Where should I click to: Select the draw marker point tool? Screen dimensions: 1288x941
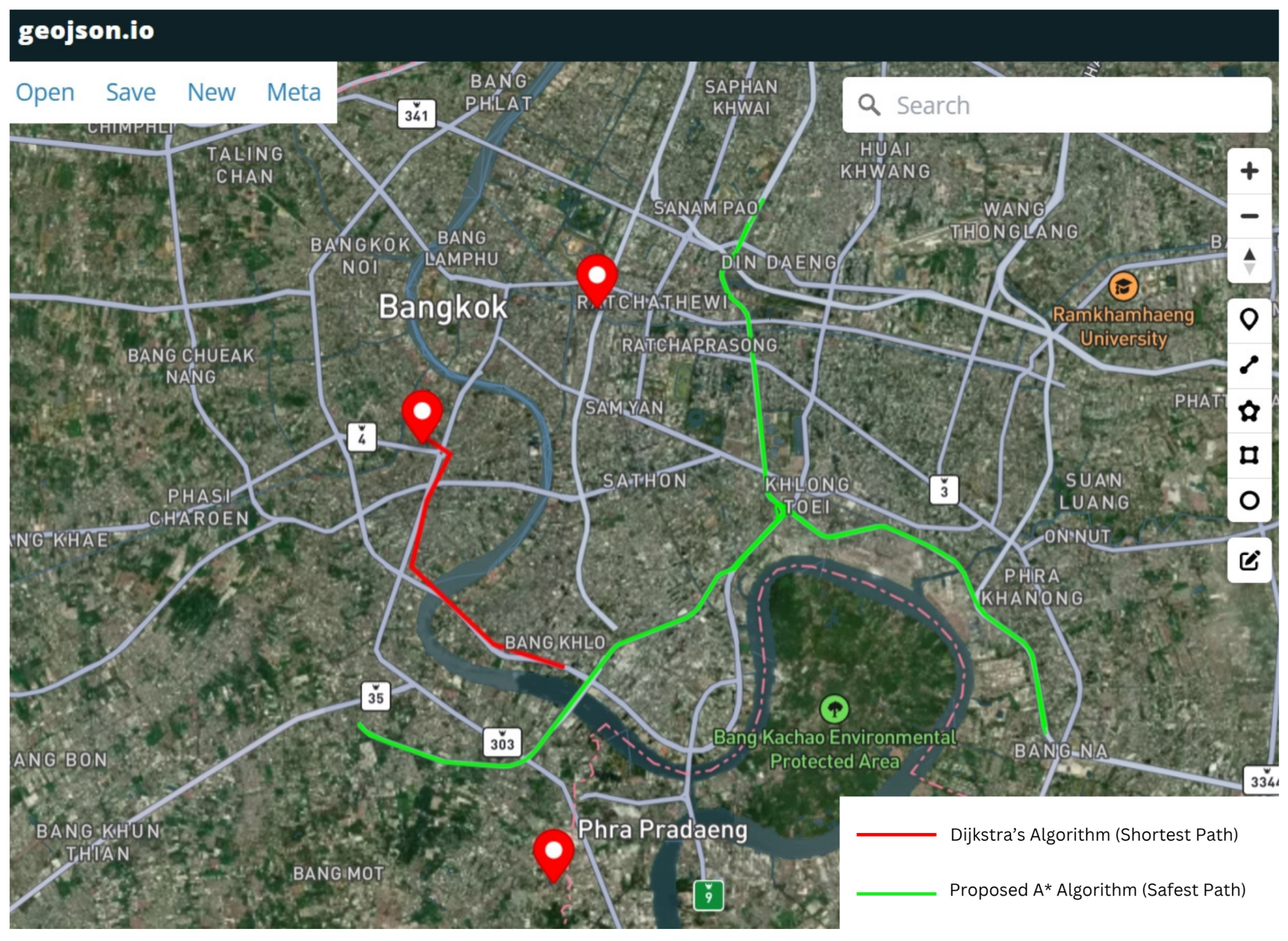coord(1249,320)
